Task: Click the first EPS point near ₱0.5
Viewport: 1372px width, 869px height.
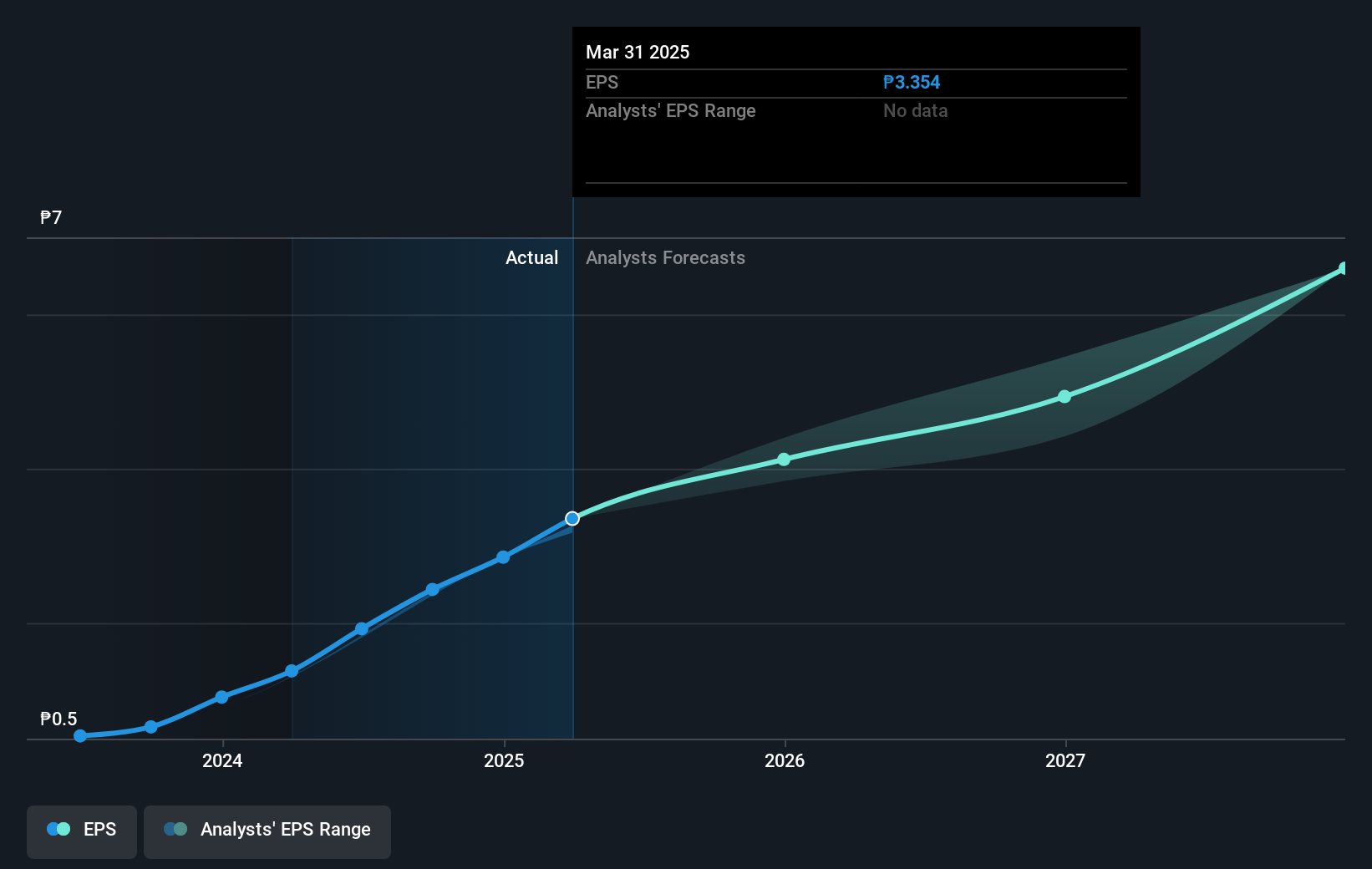Action: (x=80, y=736)
